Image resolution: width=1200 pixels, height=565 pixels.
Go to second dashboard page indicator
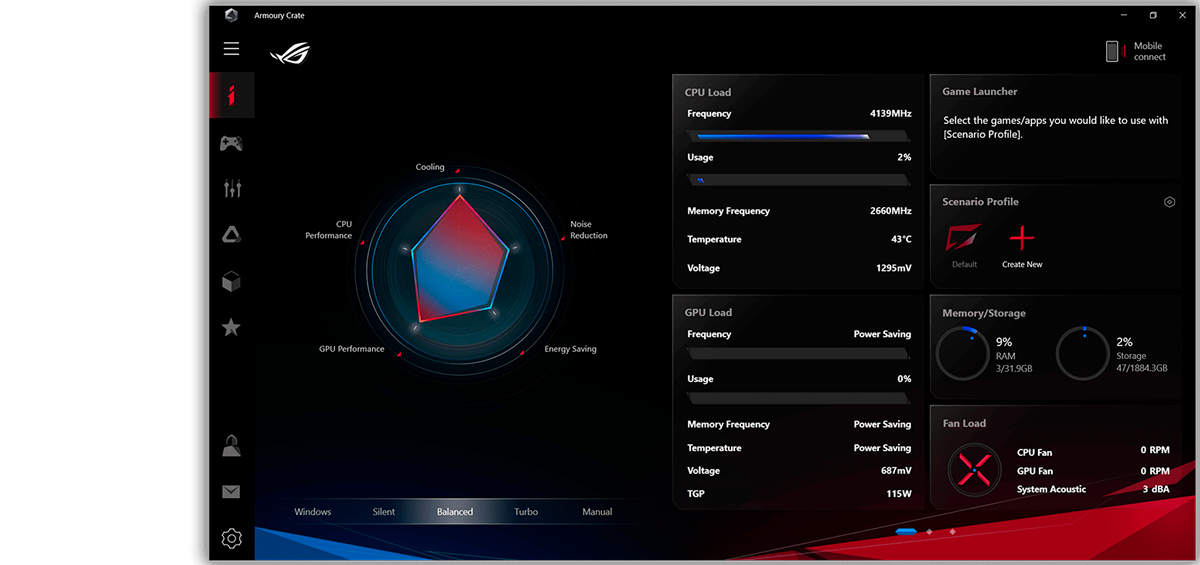930,532
